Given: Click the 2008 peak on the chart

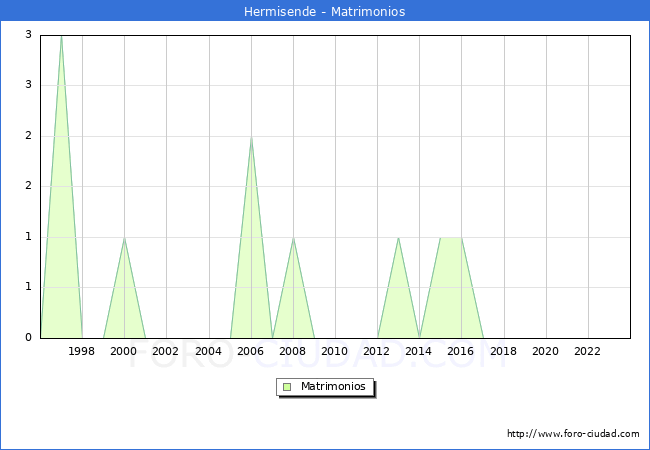Looking at the screenshot, I should click(293, 238).
